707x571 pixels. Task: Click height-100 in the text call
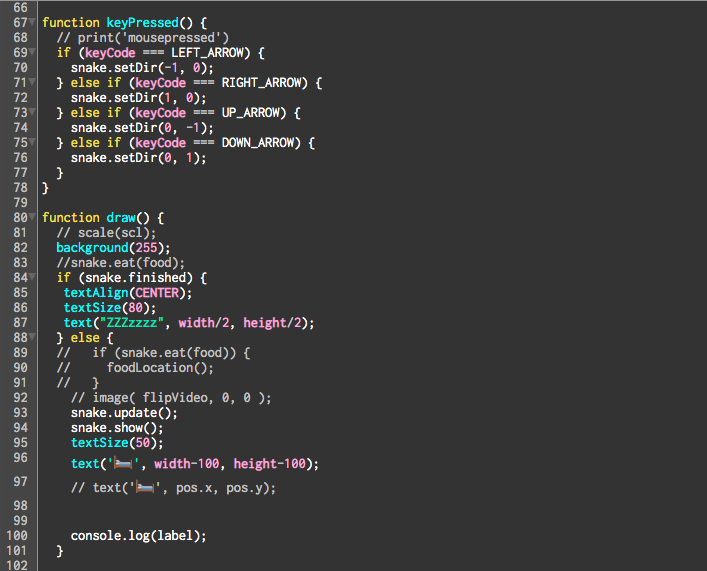270,464
